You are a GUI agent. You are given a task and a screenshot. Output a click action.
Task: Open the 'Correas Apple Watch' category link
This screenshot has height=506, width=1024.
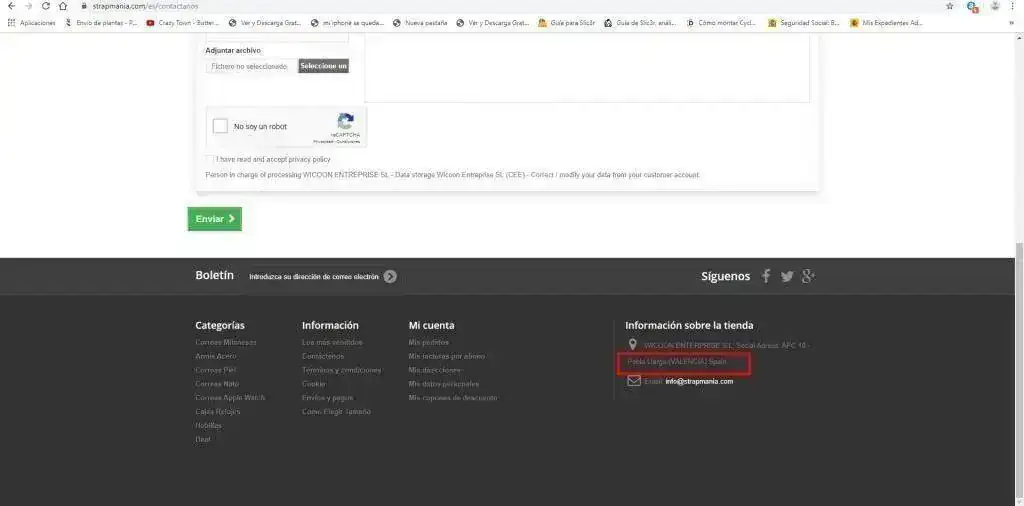tap(230, 398)
